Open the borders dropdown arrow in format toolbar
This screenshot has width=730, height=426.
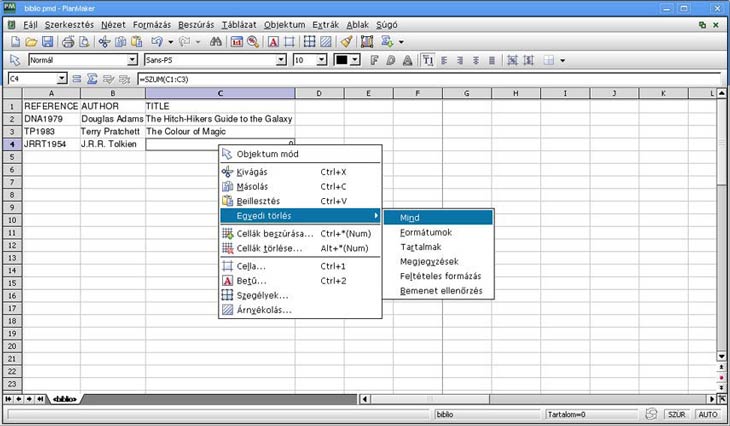(562, 60)
